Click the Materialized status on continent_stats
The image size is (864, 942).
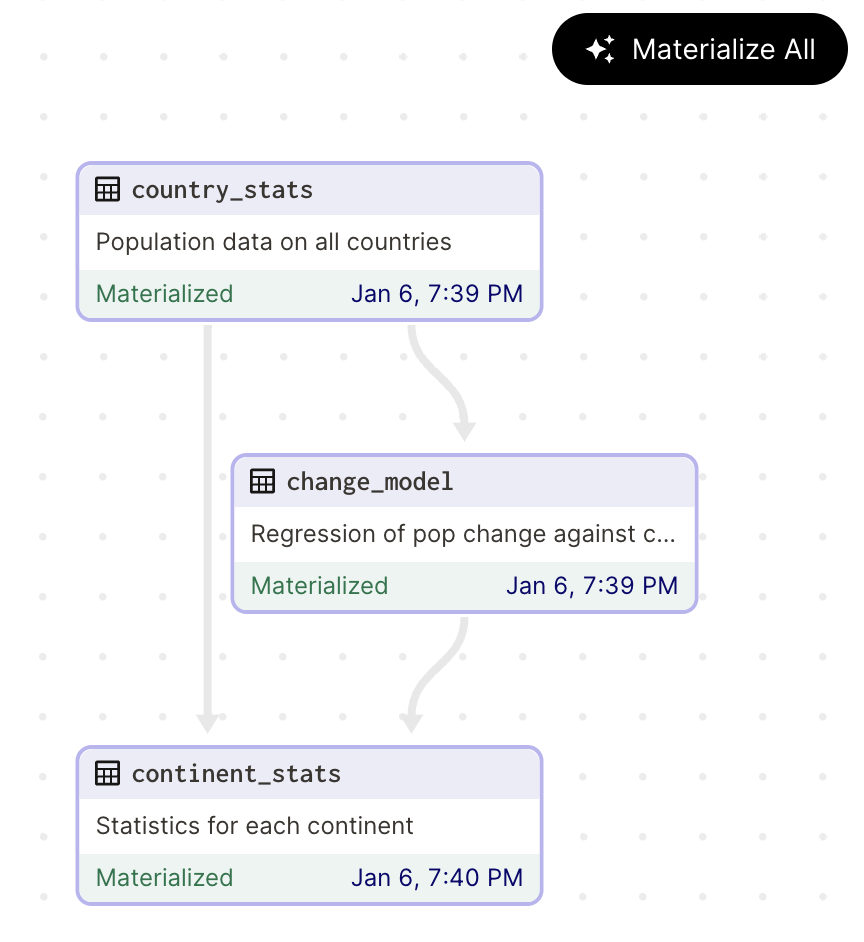(x=164, y=878)
